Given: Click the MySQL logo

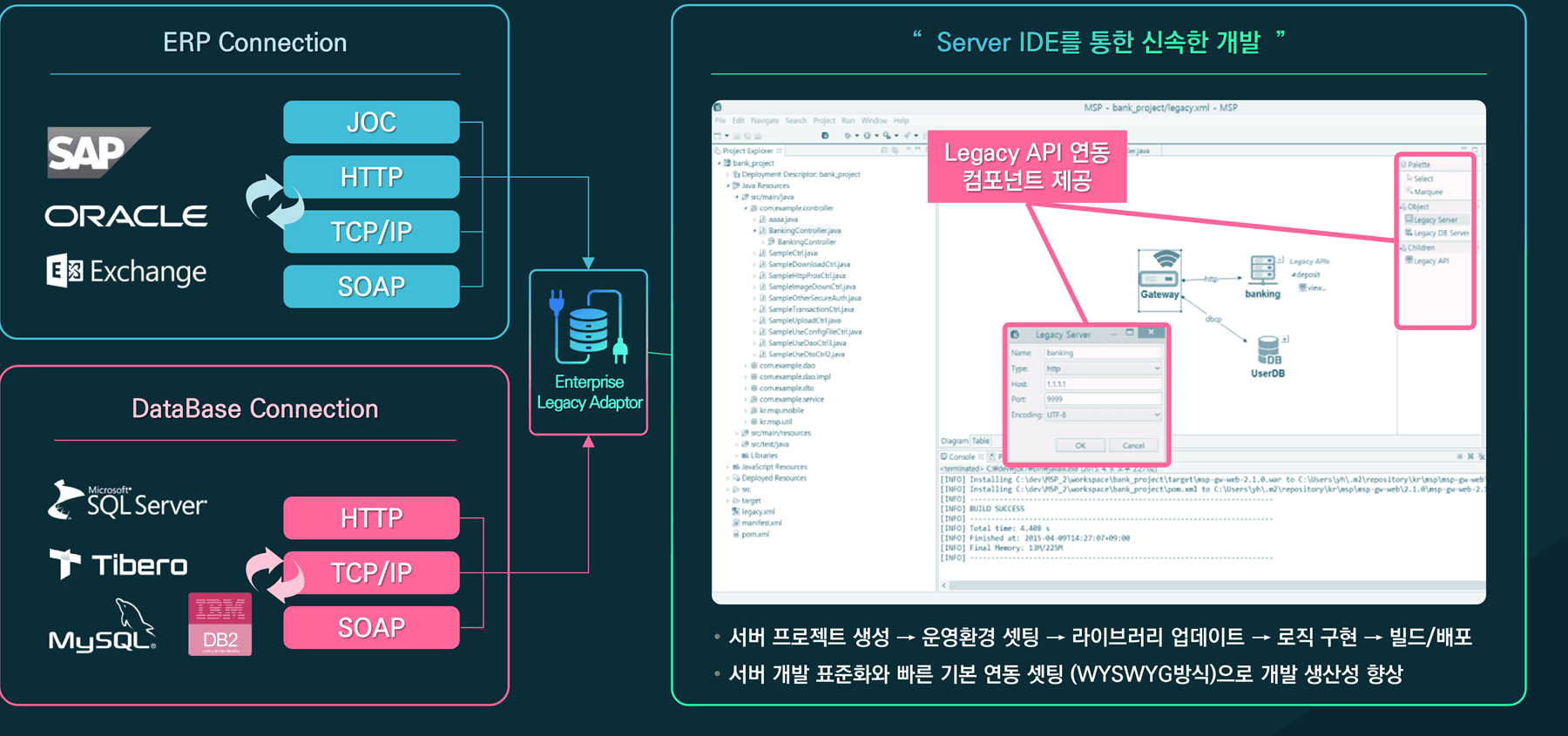Looking at the screenshot, I should [x=103, y=625].
